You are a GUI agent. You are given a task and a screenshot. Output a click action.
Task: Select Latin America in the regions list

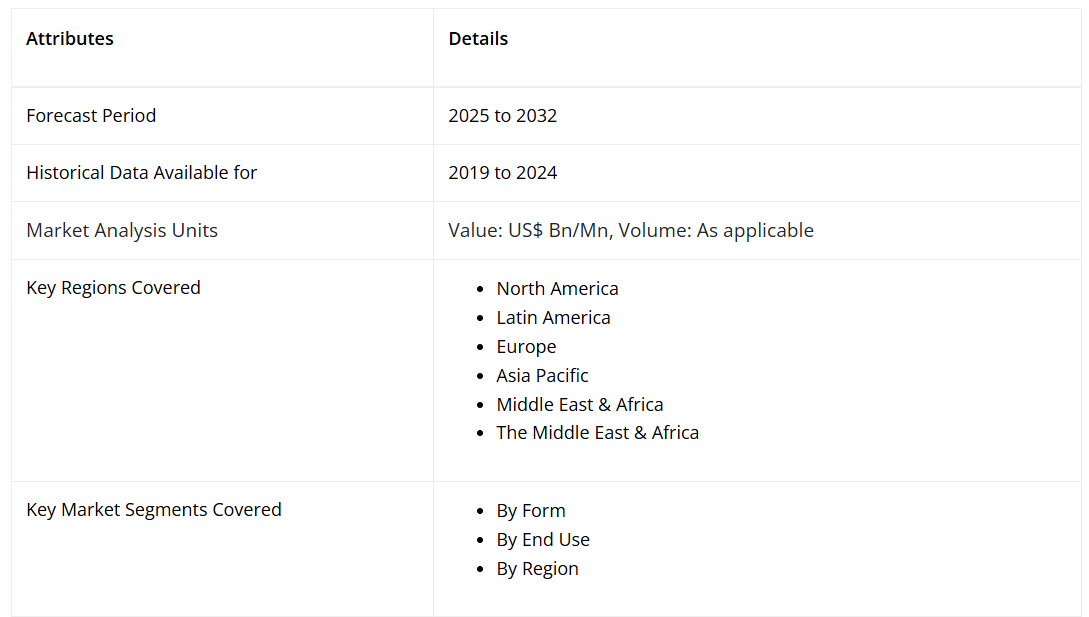click(x=553, y=318)
